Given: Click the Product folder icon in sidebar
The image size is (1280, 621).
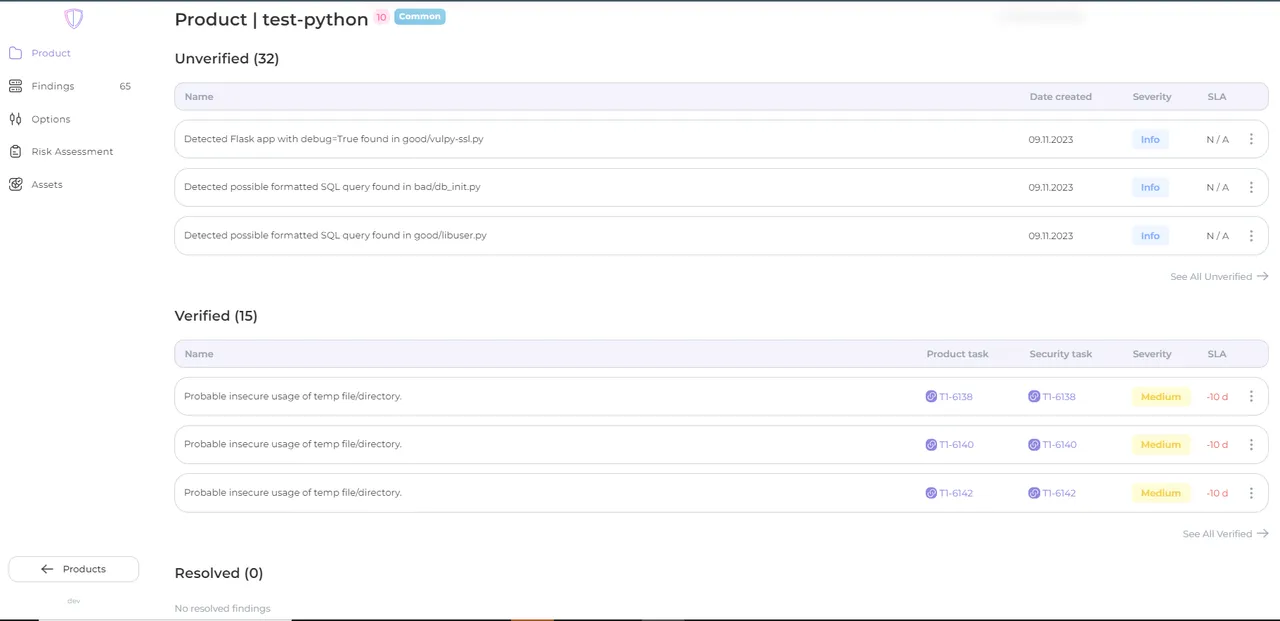Looking at the screenshot, I should click(x=14, y=52).
